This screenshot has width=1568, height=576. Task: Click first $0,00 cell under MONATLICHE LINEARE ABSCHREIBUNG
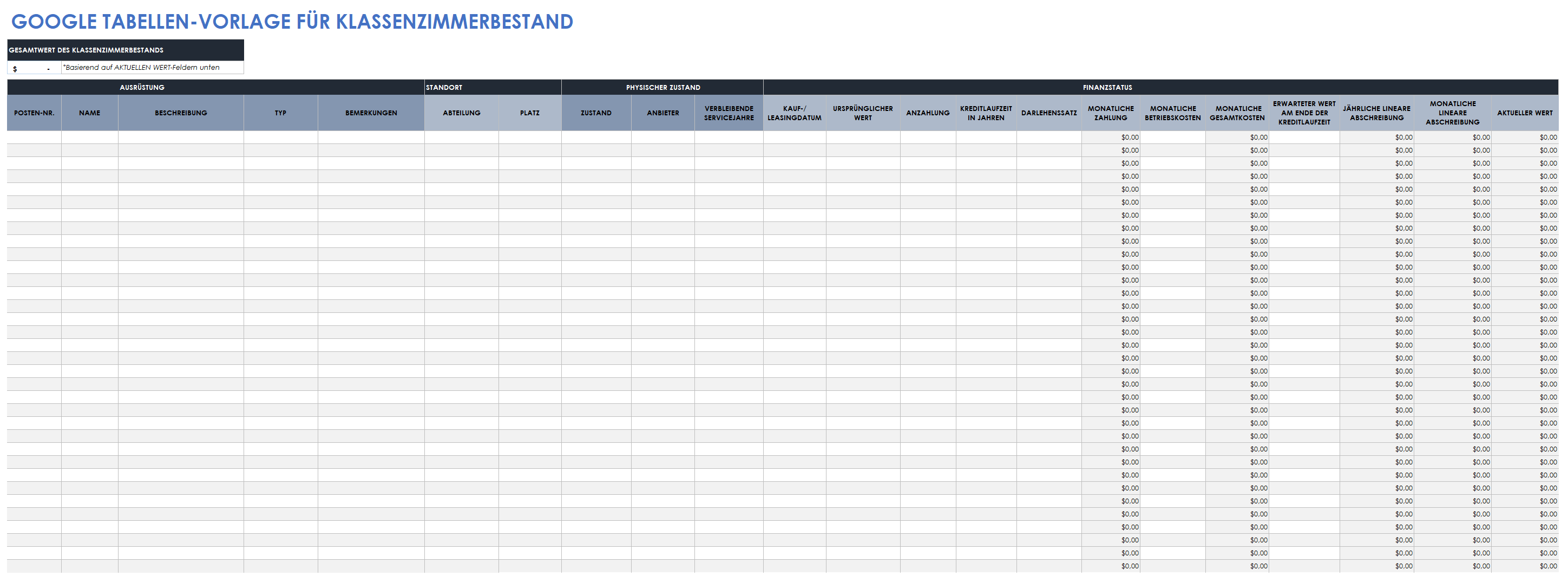(1452, 138)
